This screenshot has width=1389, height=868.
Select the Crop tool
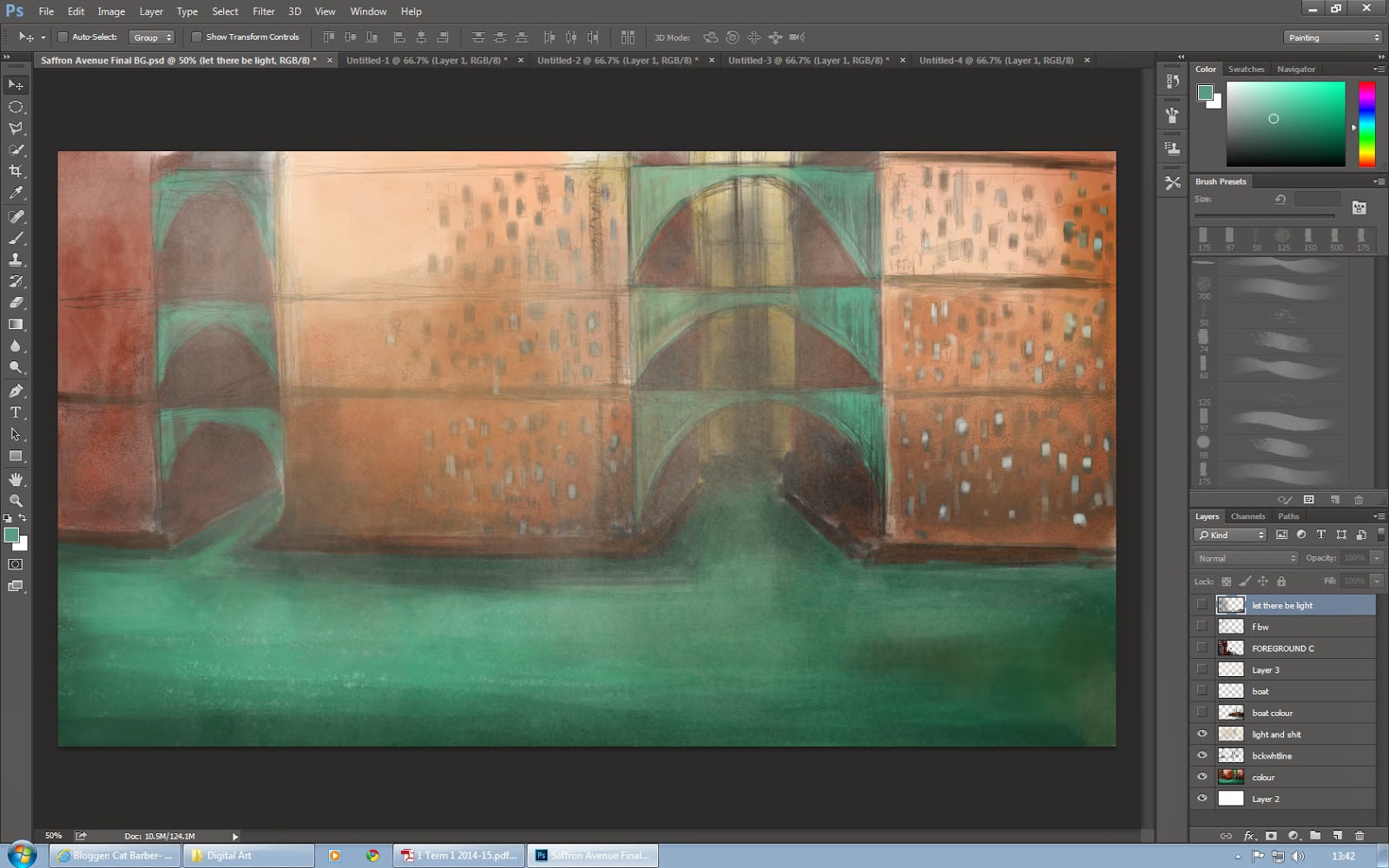click(16, 171)
